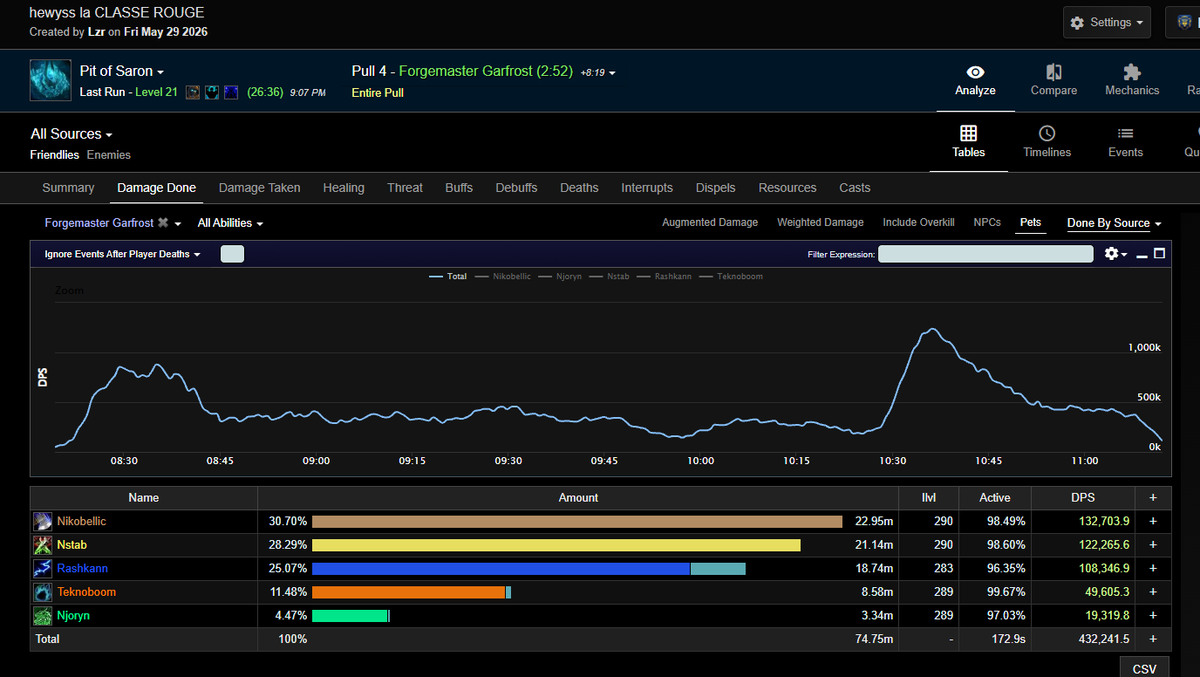Click Rashkann's class icon
The image size is (1200, 677).
43,569
